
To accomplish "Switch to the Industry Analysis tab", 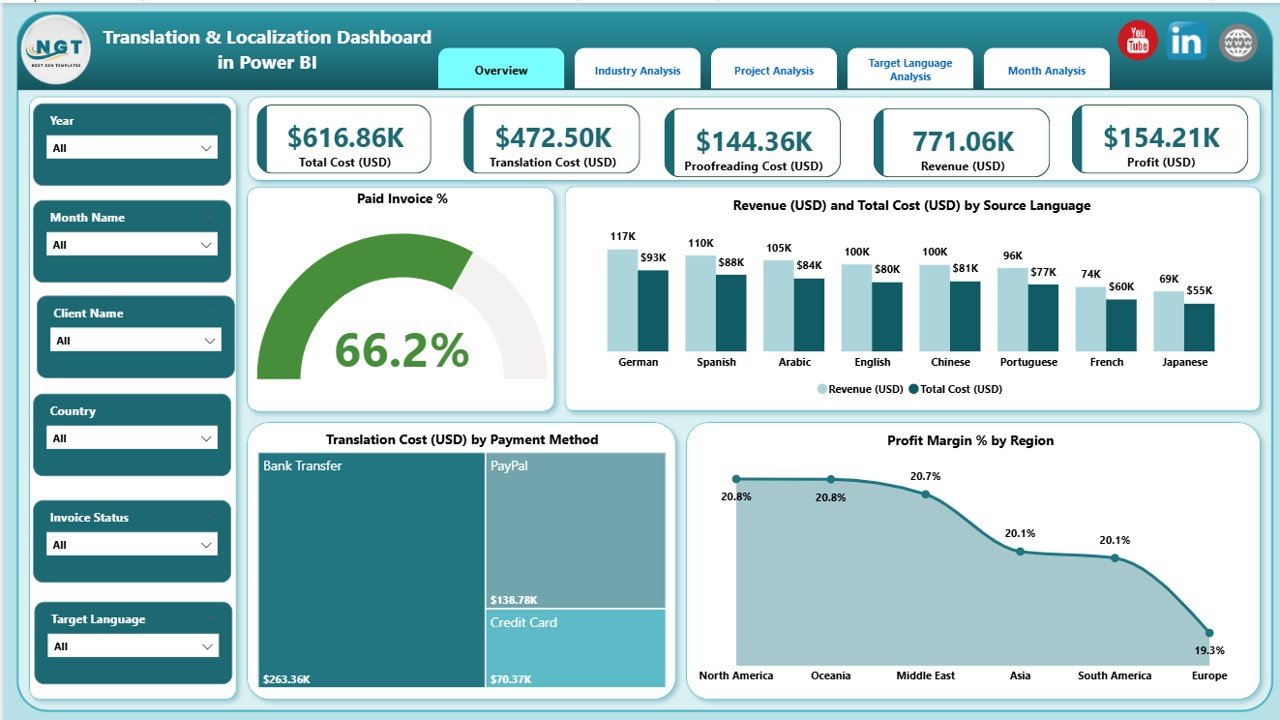I will (x=637, y=68).
